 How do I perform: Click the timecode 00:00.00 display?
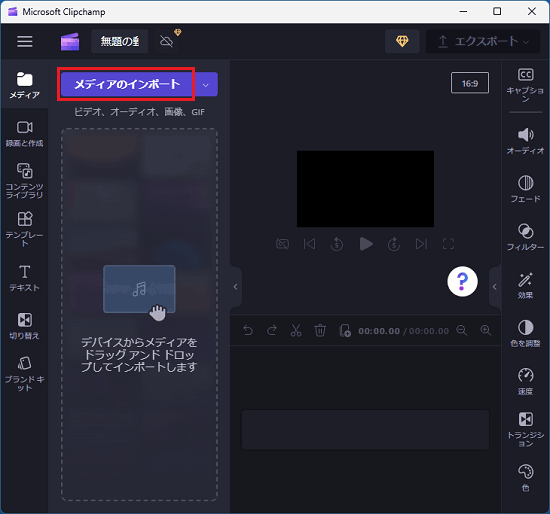tap(379, 331)
